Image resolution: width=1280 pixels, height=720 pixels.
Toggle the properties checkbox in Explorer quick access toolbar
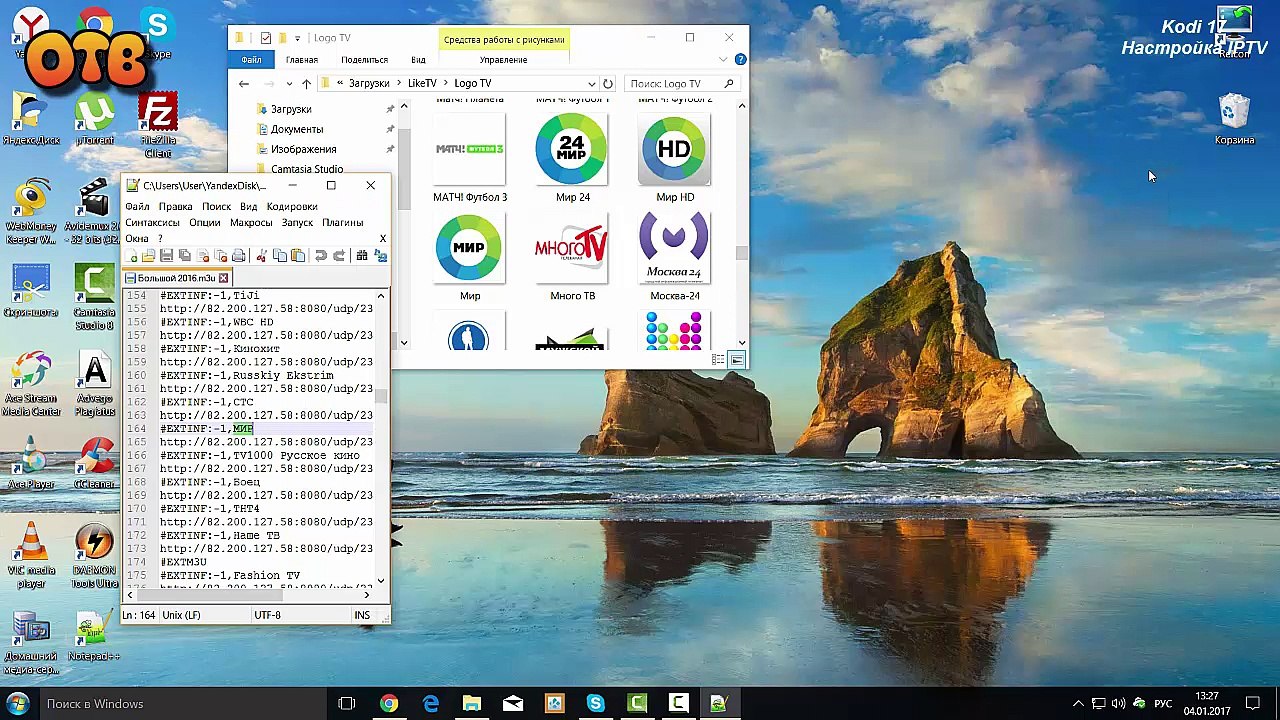coord(265,38)
